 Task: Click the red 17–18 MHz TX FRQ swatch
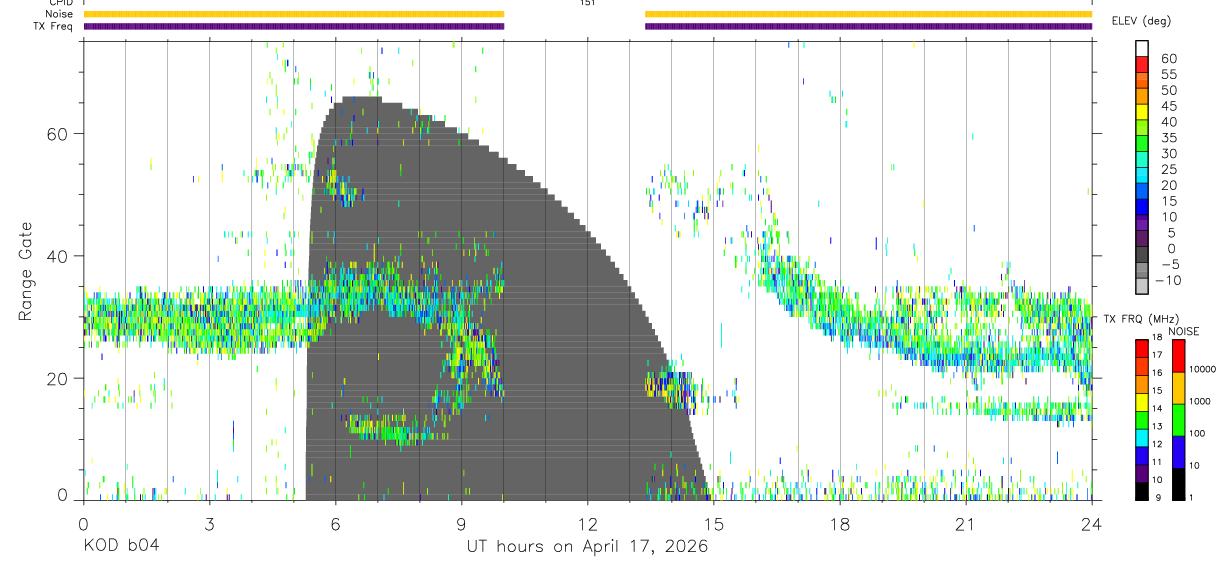pyautogui.click(x=1143, y=347)
